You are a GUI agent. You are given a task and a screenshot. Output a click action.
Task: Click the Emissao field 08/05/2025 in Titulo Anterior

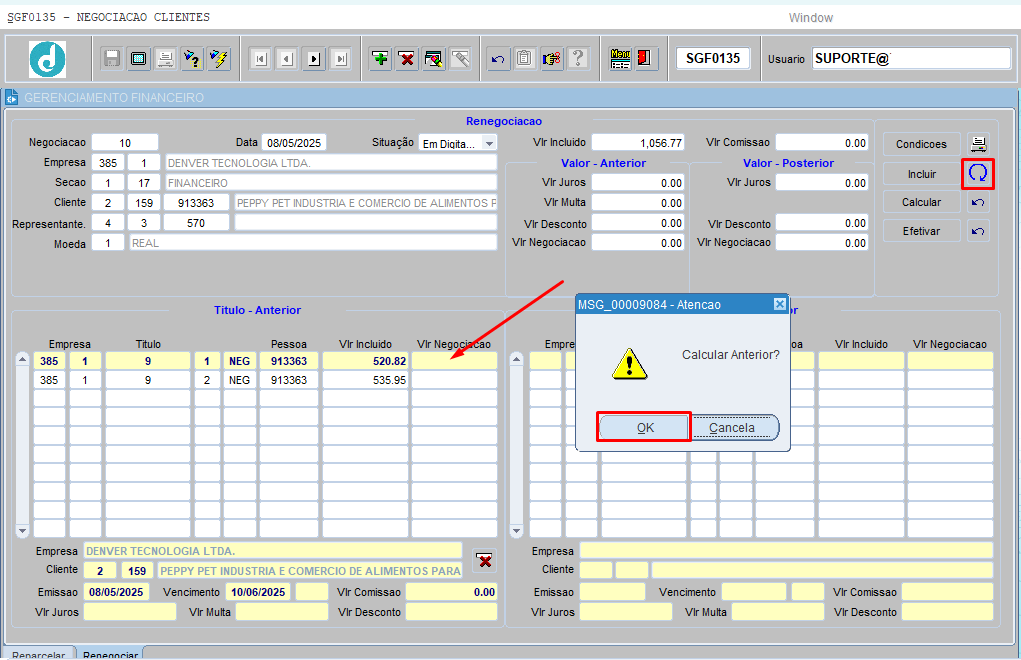116,592
